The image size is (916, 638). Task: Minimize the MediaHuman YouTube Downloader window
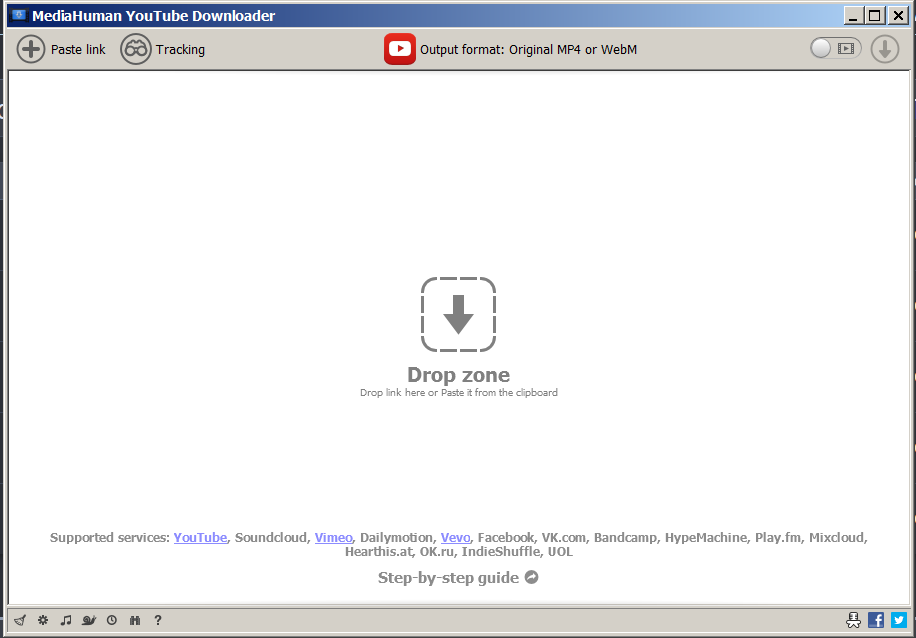click(x=853, y=15)
